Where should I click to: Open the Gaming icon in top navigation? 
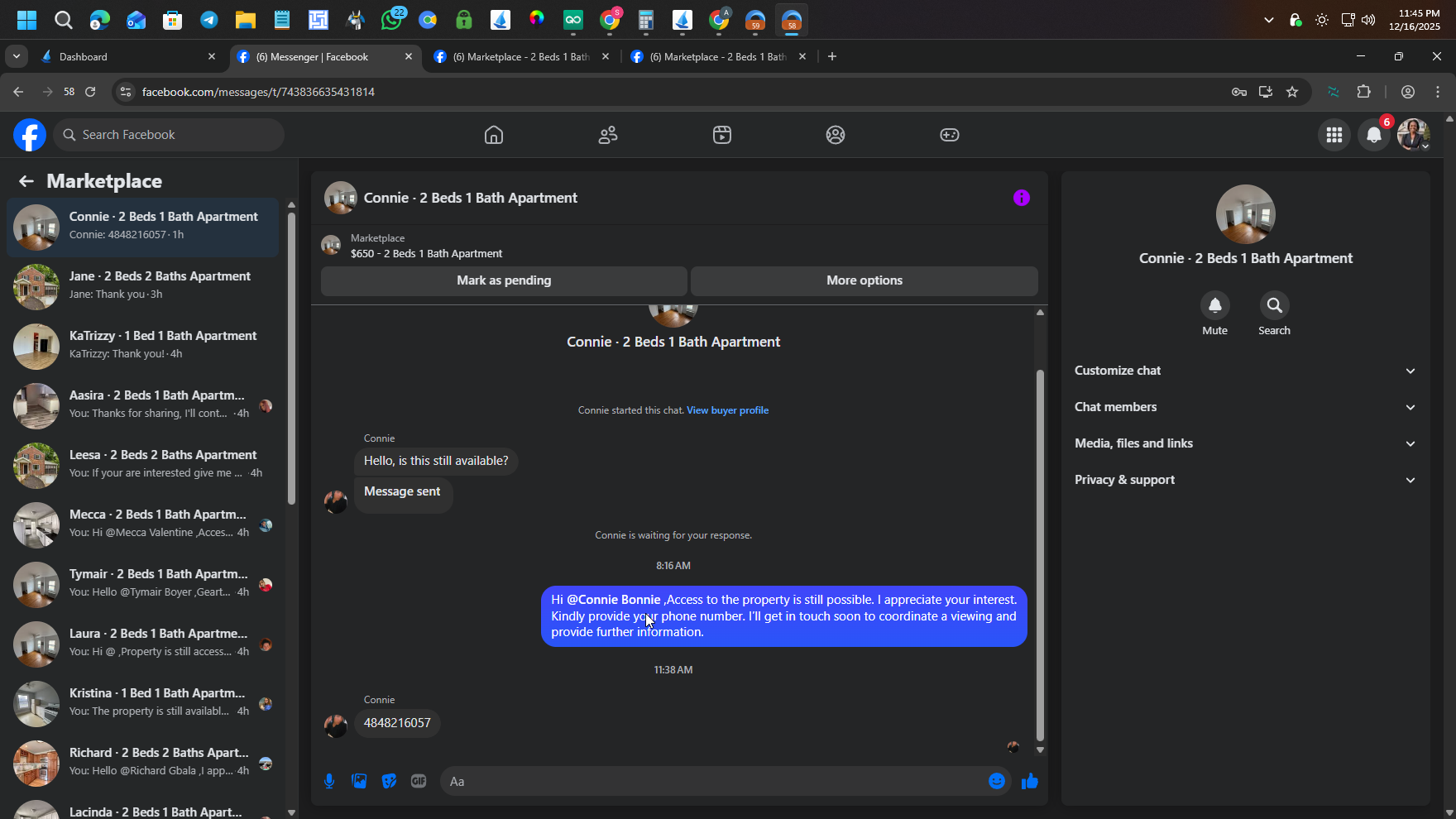click(950, 135)
